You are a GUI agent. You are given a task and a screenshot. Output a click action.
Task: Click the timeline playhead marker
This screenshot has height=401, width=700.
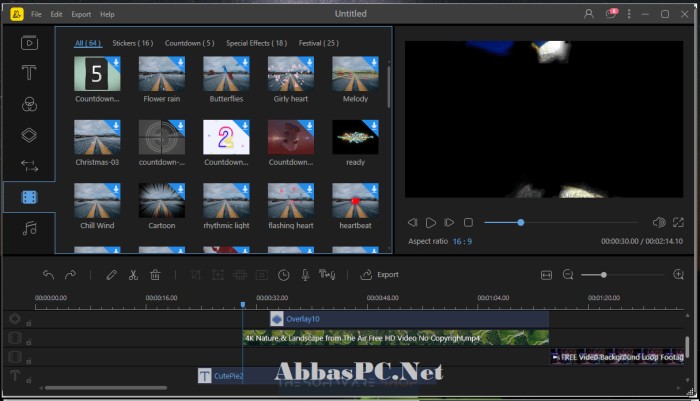tap(243, 305)
